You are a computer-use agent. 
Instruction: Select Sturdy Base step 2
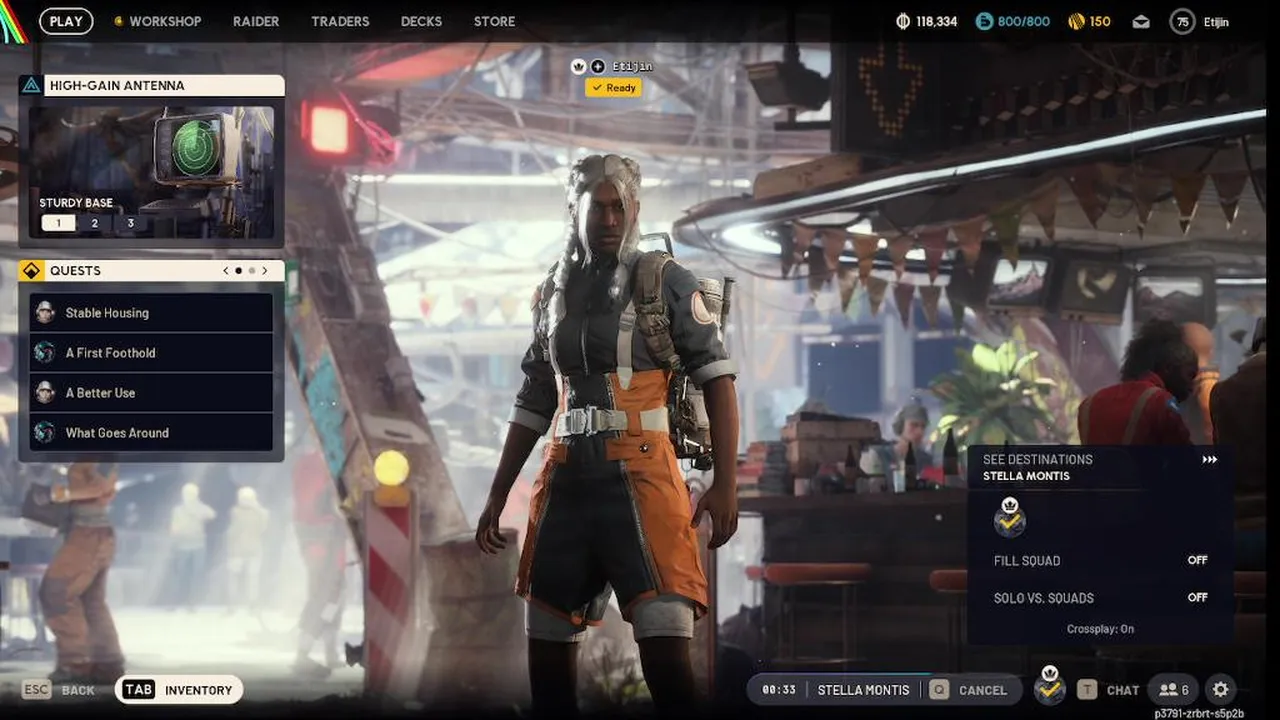(x=95, y=223)
